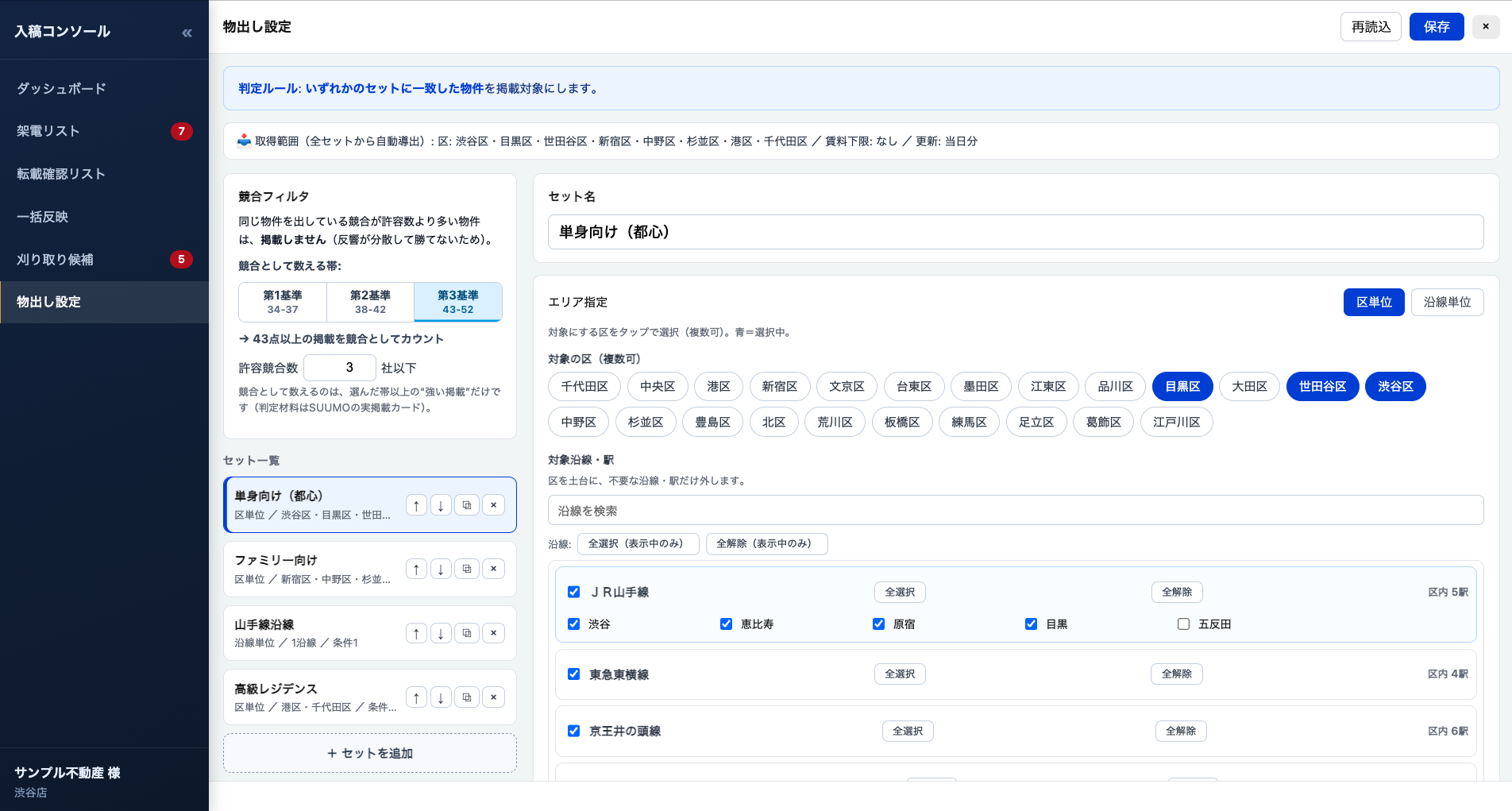1512x811 pixels.
Task: Select the 第3基準 43-52 band
Action: tap(458, 302)
